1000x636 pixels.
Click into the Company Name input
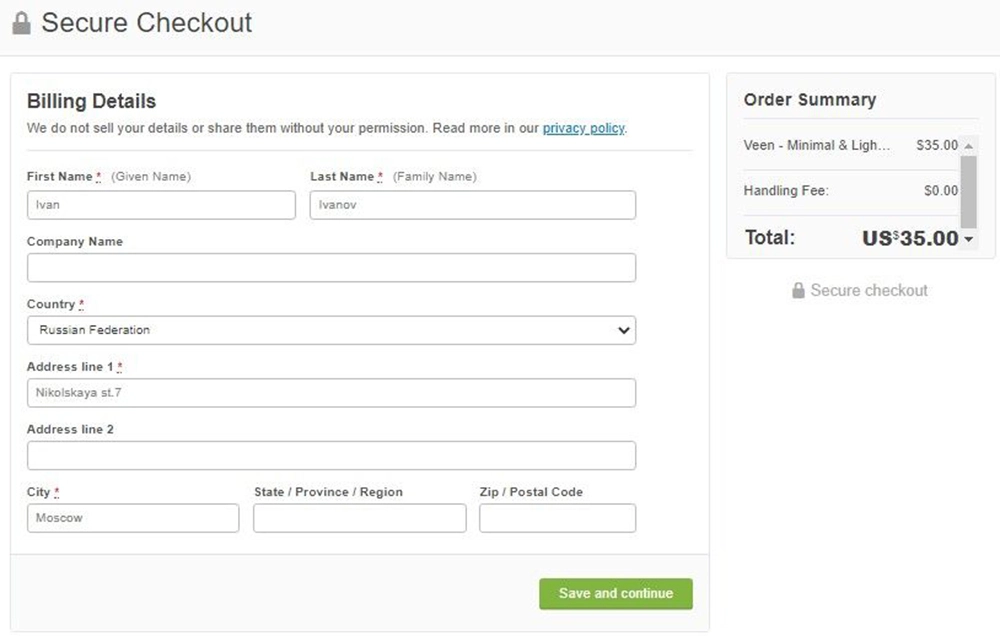pyautogui.click(x=331, y=267)
